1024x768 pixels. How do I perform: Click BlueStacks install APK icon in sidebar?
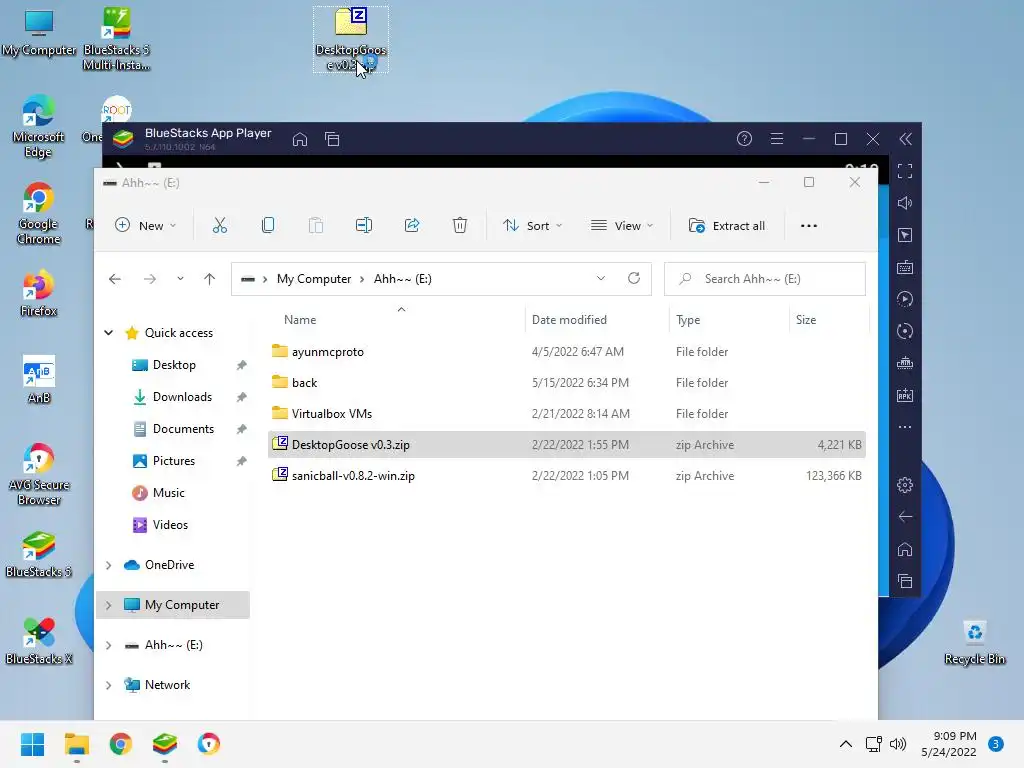(x=904, y=395)
